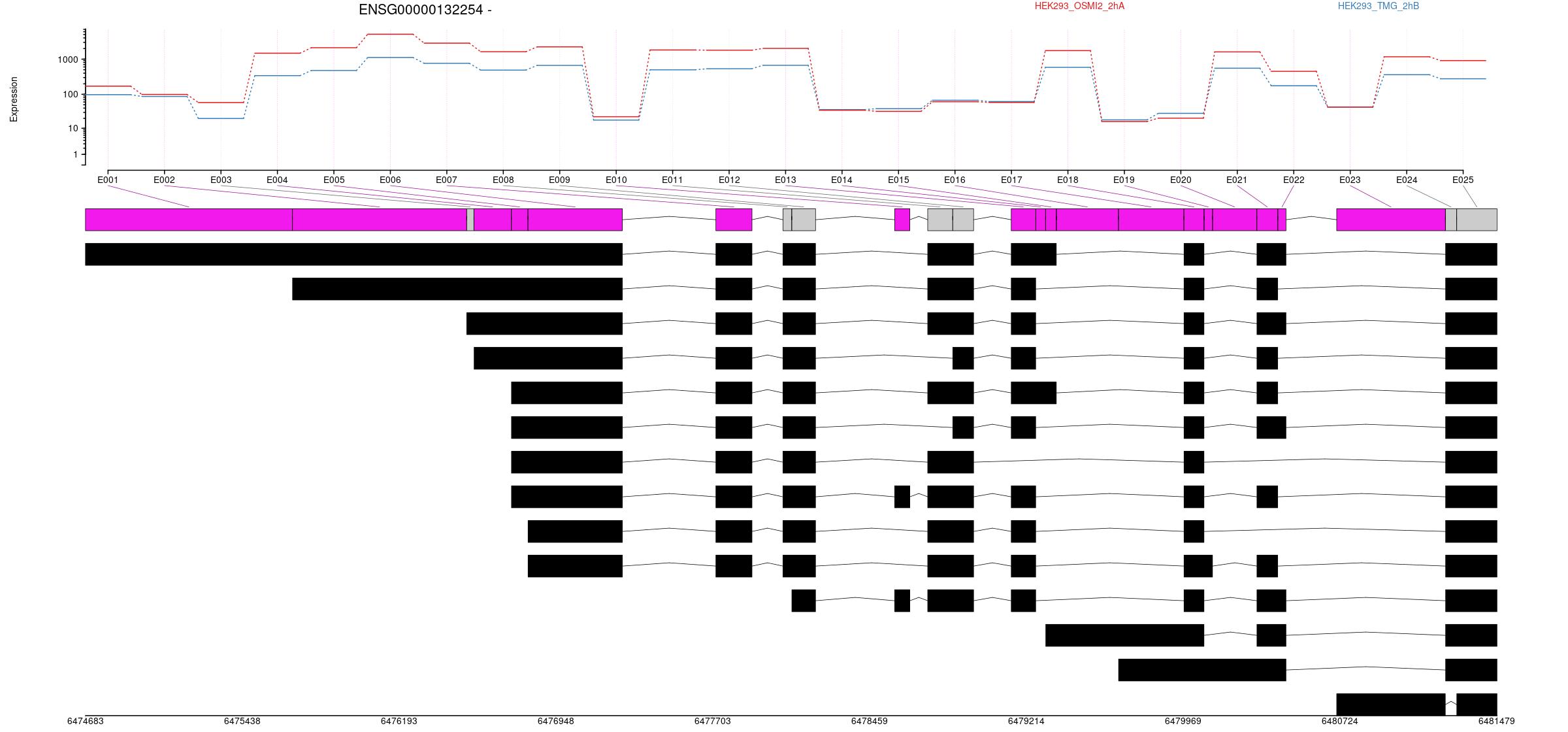Click genomic coordinate 6479214
Image resolution: width=1568 pixels, height=732 pixels.
pyautogui.click(x=1026, y=721)
